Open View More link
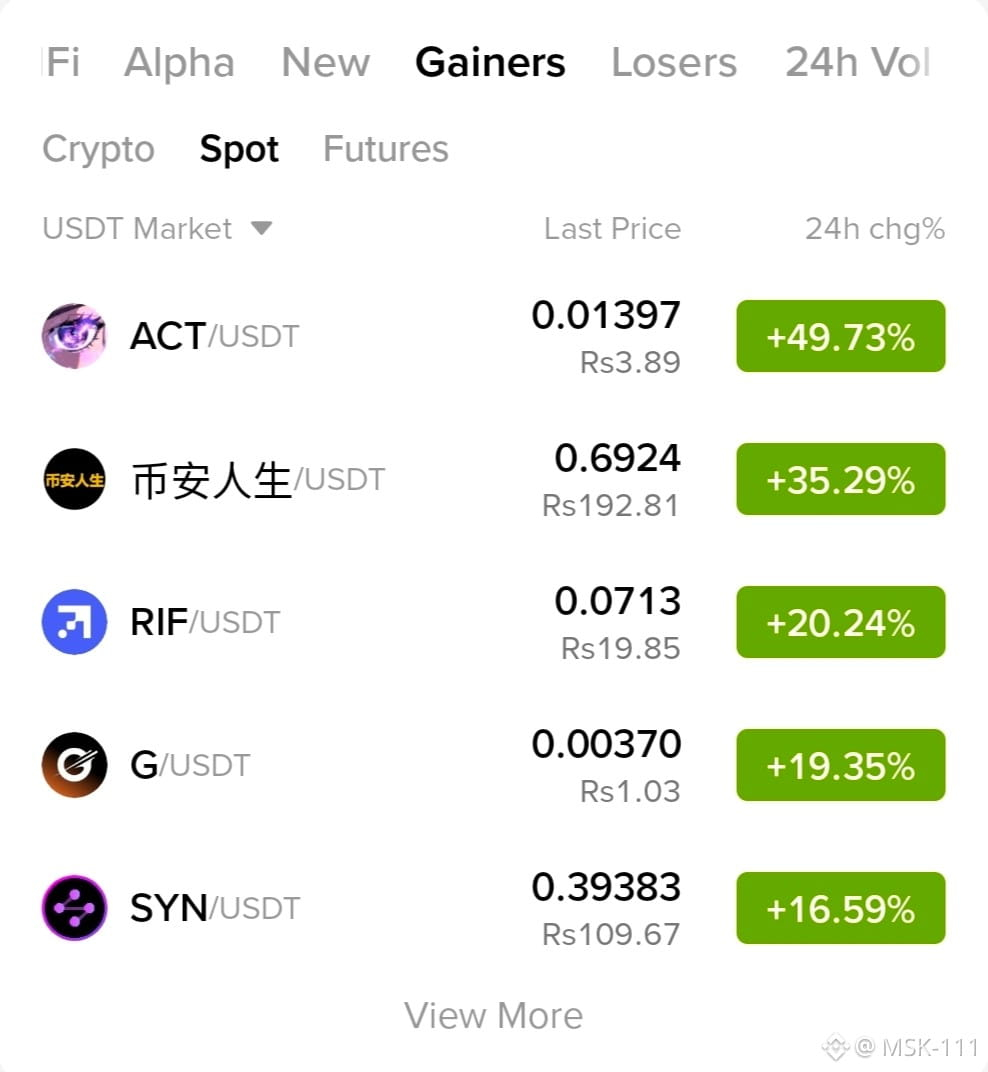The height and width of the screenshot is (1072, 988). pos(493,1015)
